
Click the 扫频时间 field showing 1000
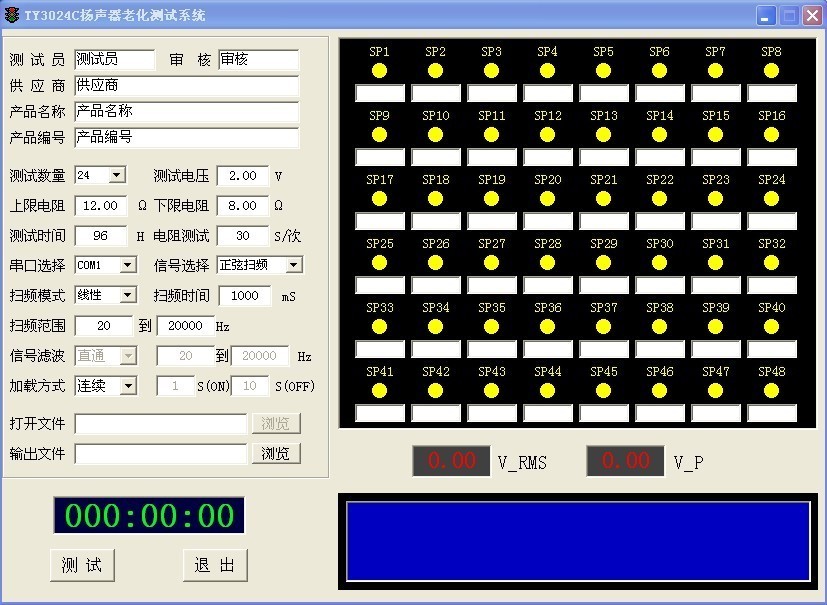pyautogui.click(x=245, y=296)
